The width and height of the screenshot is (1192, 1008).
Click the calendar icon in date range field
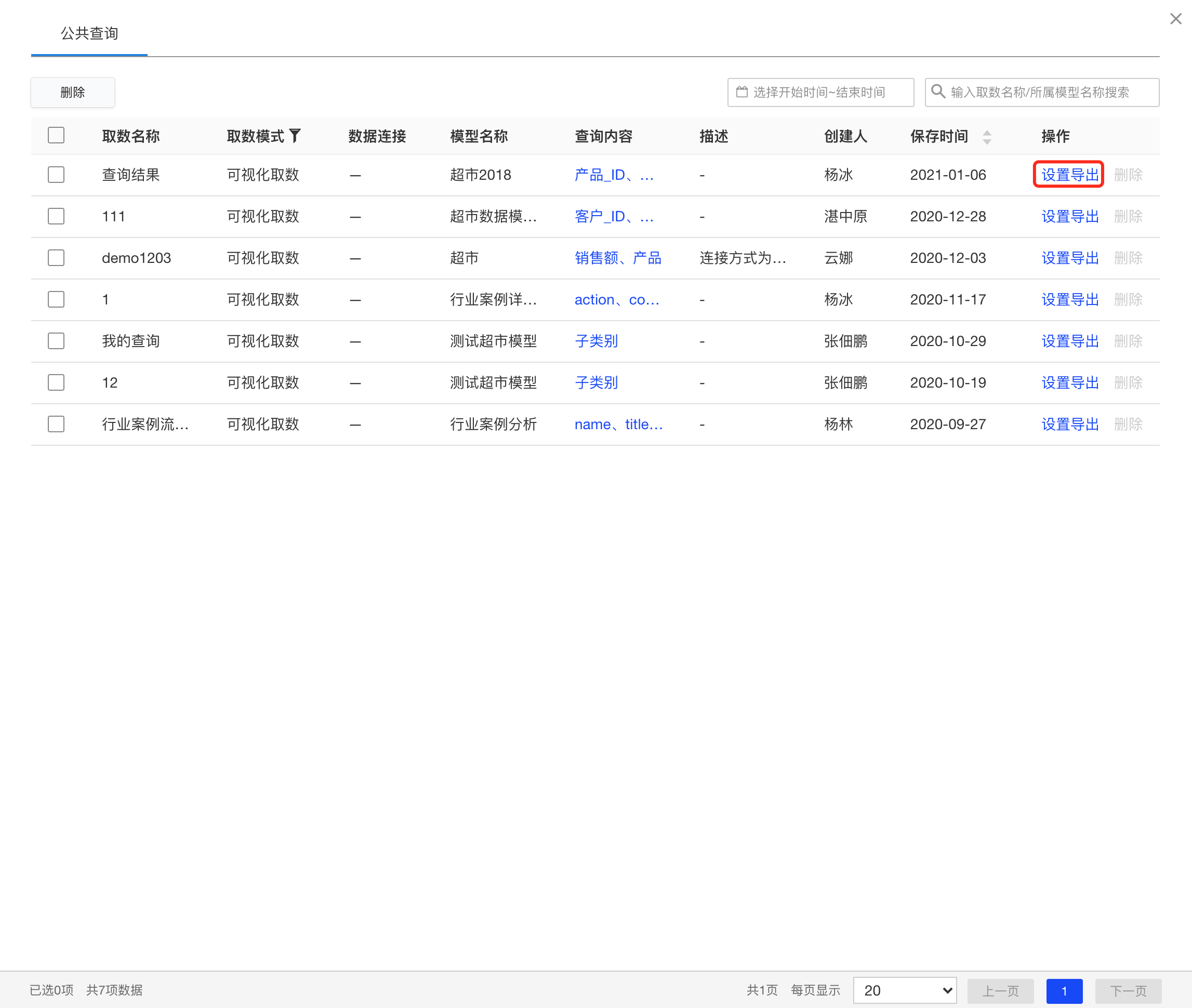[x=741, y=92]
